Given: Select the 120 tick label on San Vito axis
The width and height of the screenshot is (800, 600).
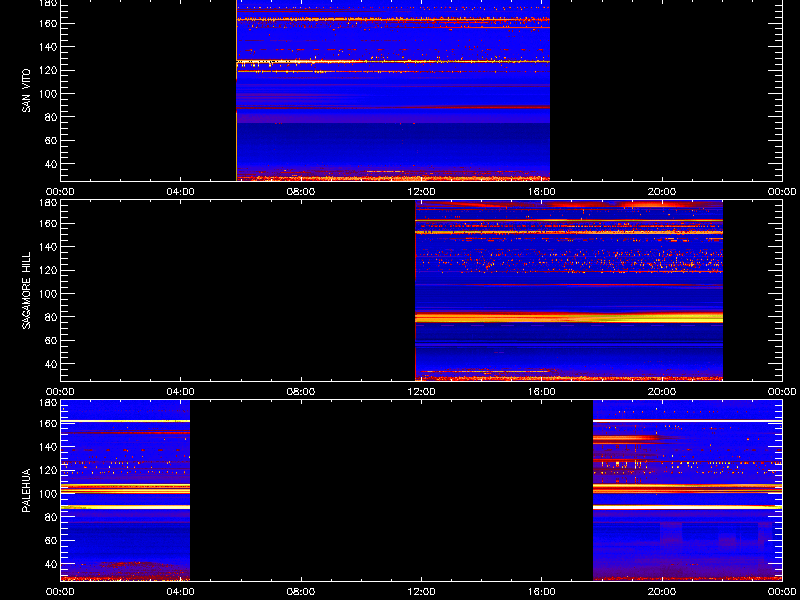Looking at the screenshot, I should pyautogui.click(x=49, y=70).
